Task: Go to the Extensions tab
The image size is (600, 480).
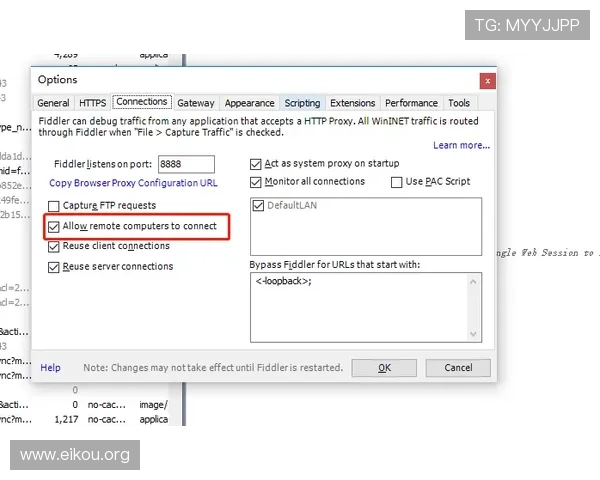Action: click(352, 103)
